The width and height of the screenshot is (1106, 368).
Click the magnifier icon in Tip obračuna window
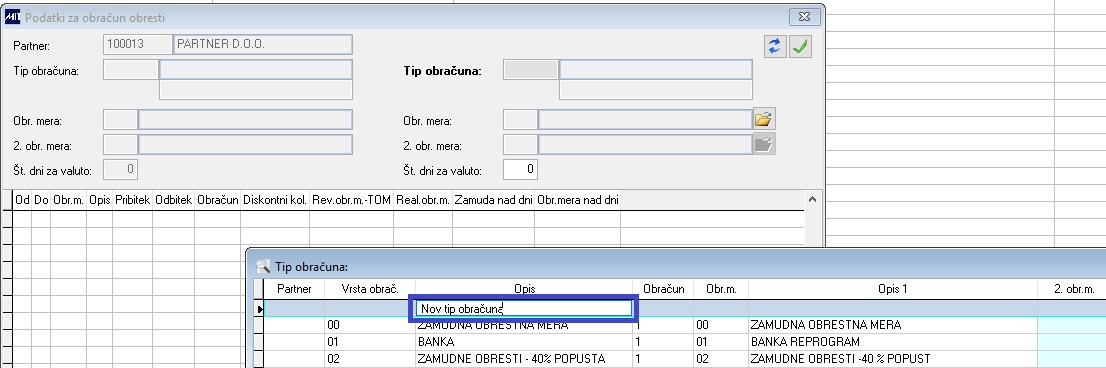point(263,266)
